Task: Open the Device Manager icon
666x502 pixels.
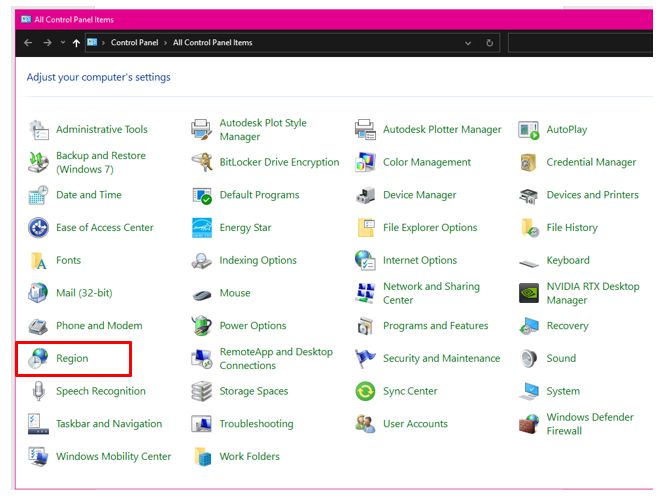Action: coord(365,195)
